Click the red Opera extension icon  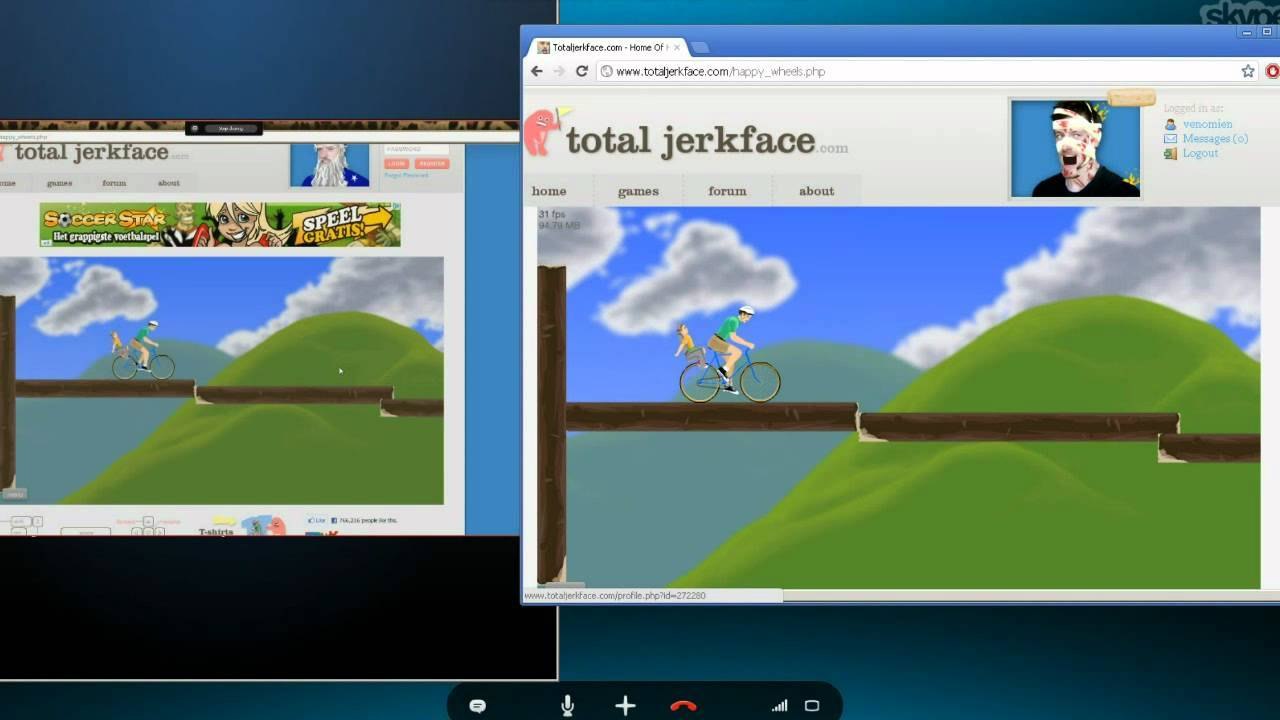point(1273,71)
